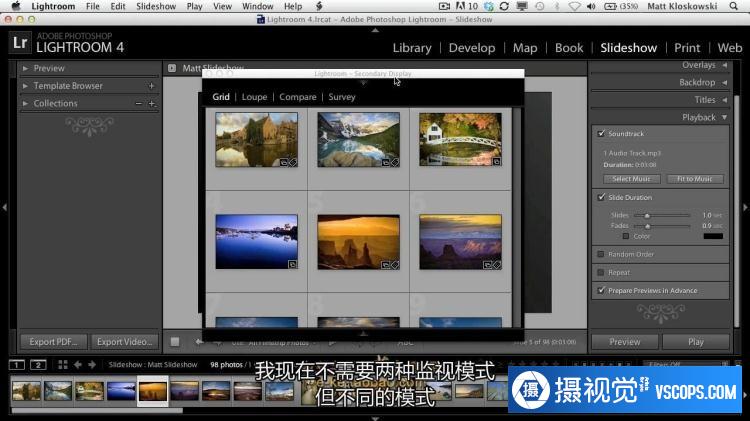Enable the Random Order checkbox
The image size is (750, 421).
click(601, 254)
